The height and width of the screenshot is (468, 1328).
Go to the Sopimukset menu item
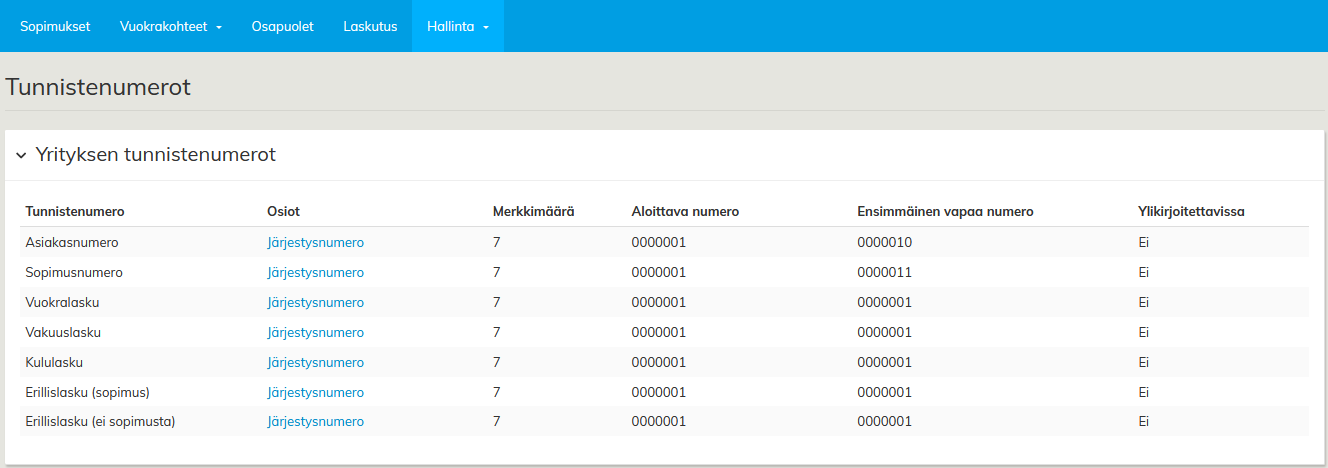click(55, 27)
